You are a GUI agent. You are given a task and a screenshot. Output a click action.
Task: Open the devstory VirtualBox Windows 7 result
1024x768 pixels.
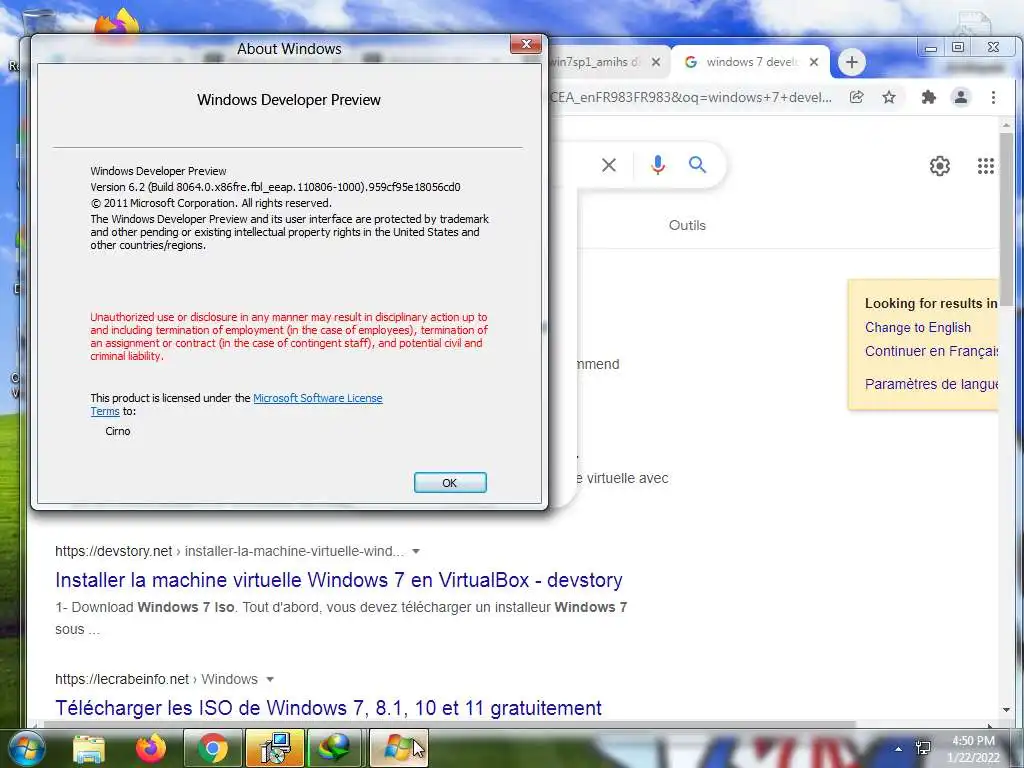point(338,580)
